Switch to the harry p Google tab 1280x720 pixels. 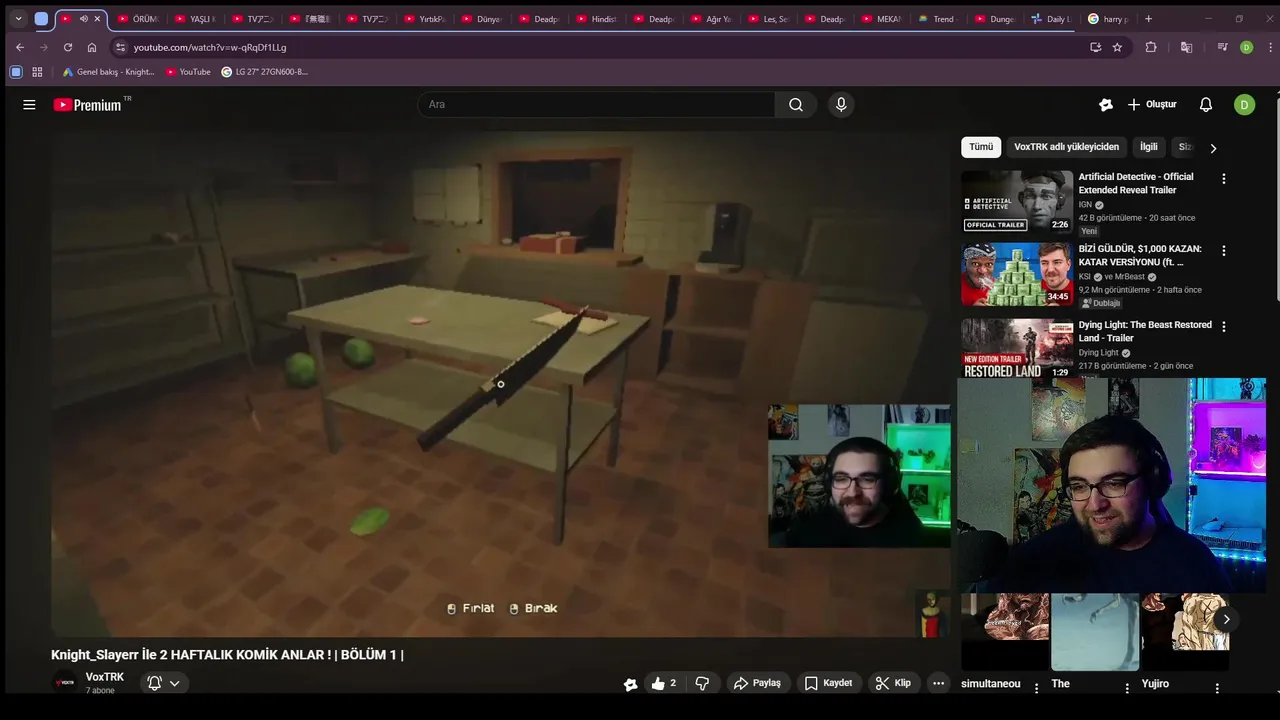(1110, 19)
